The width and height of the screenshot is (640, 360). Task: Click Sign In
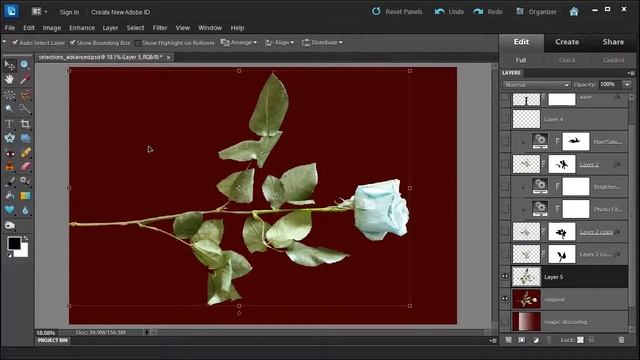[69, 12]
